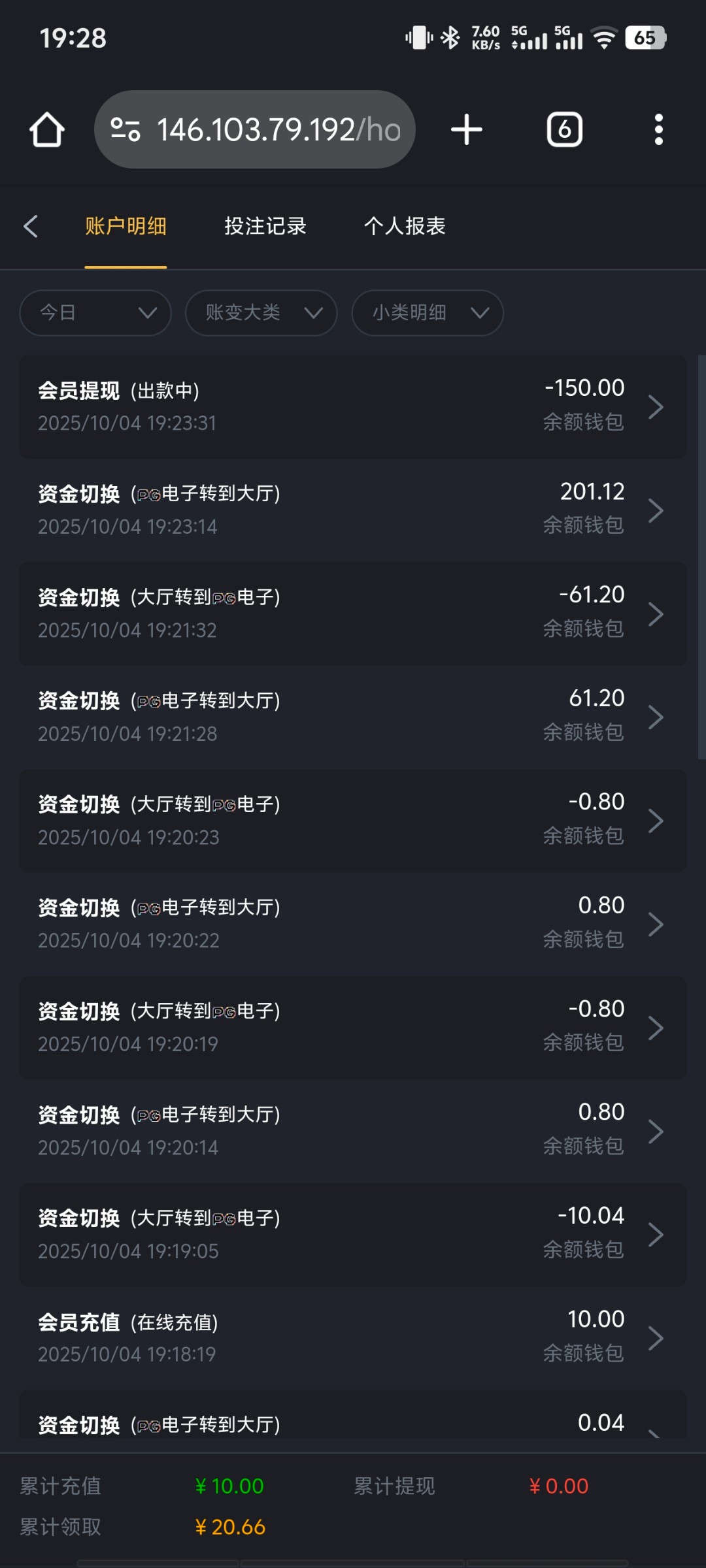Tap the browser home icon

click(47, 129)
